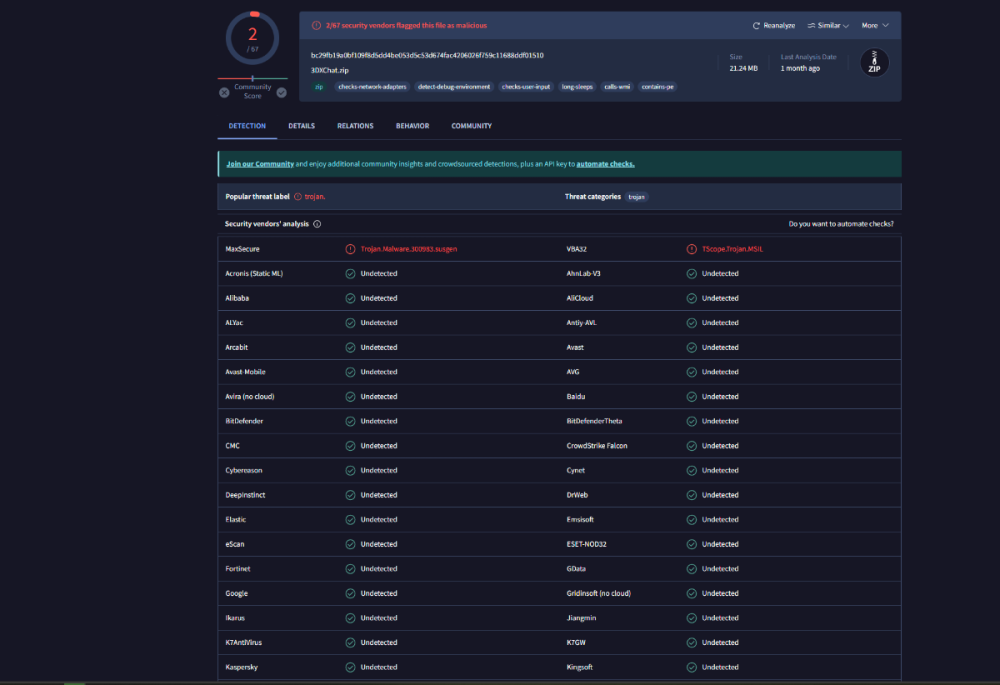1000x685 pixels.
Task: Click the checks-network-adapters tag
Action: (372, 87)
